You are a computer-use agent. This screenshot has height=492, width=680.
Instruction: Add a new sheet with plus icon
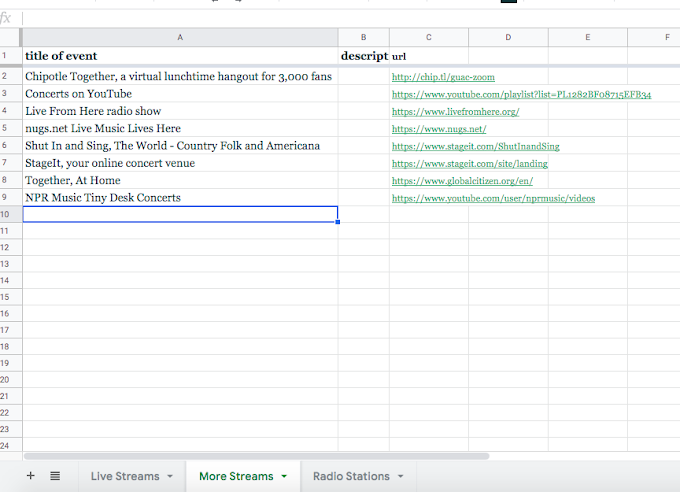30,476
